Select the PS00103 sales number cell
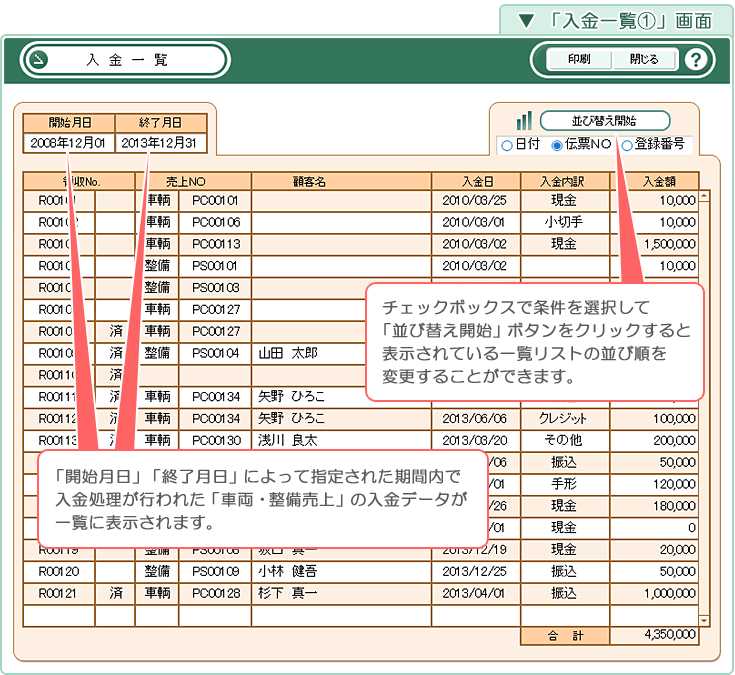This screenshot has height=675, width=735. [x=215, y=288]
